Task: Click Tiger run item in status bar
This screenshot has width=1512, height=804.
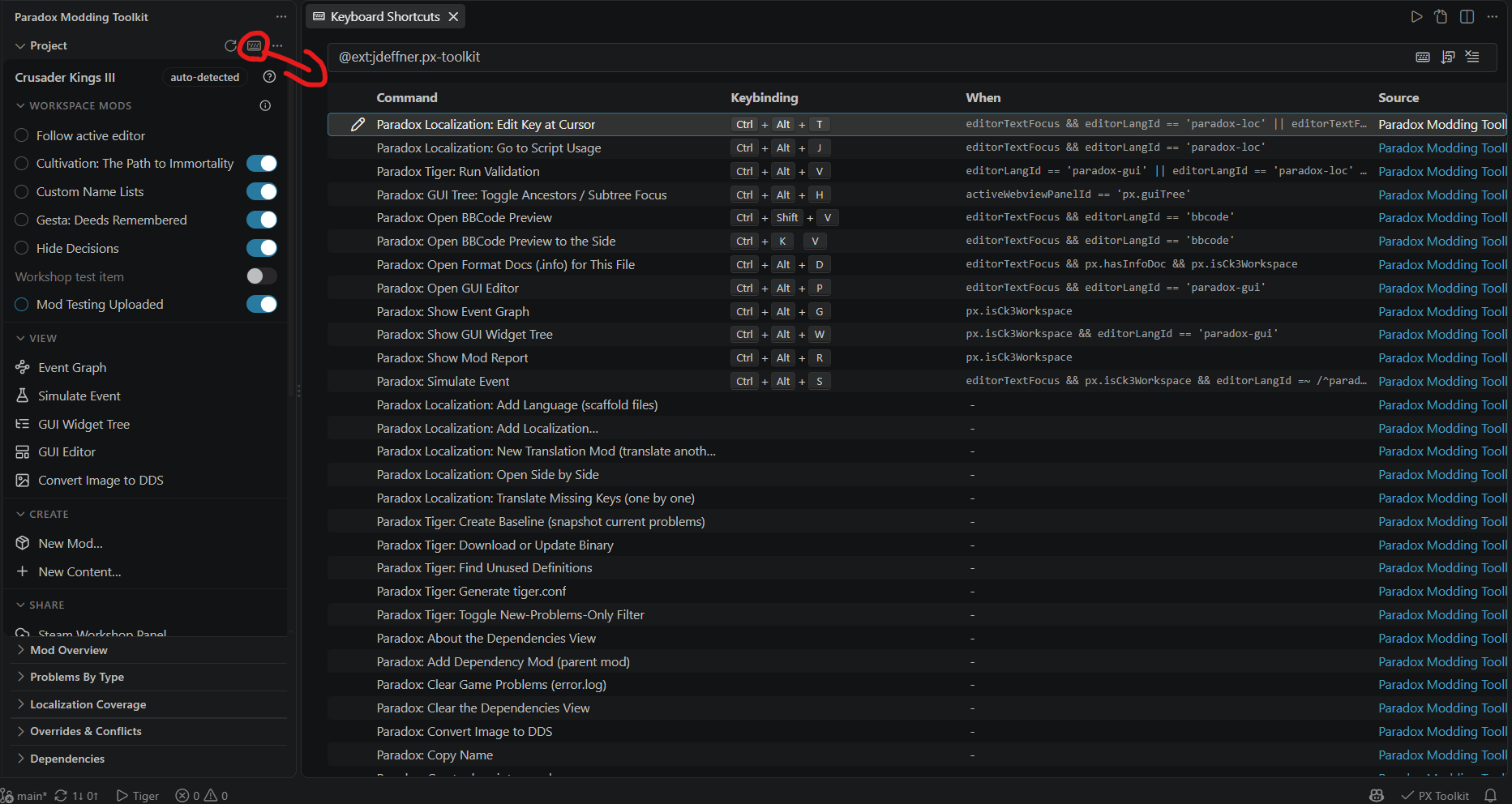Action: (138, 796)
